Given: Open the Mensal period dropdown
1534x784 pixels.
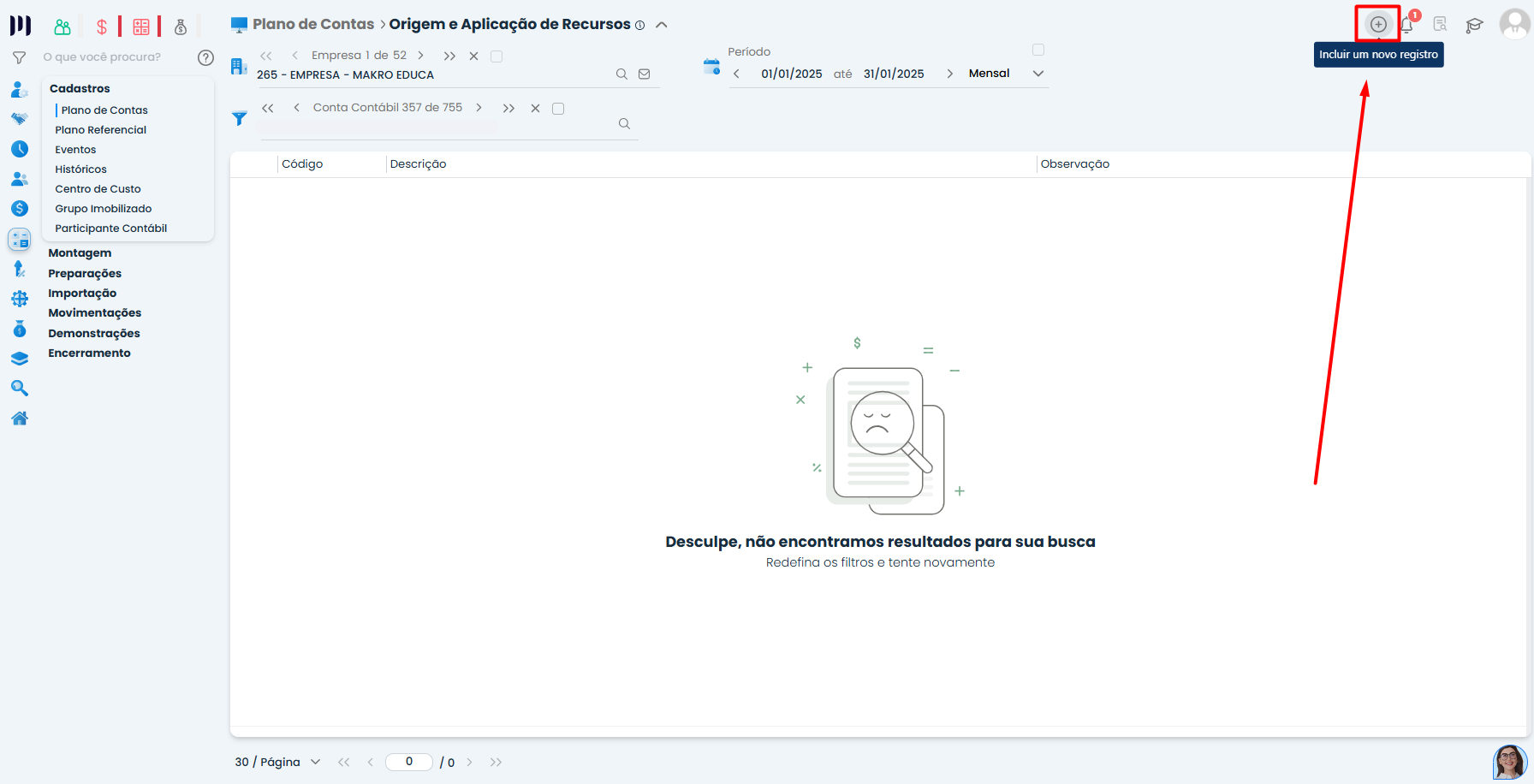Looking at the screenshot, I should pos(1006,74).
